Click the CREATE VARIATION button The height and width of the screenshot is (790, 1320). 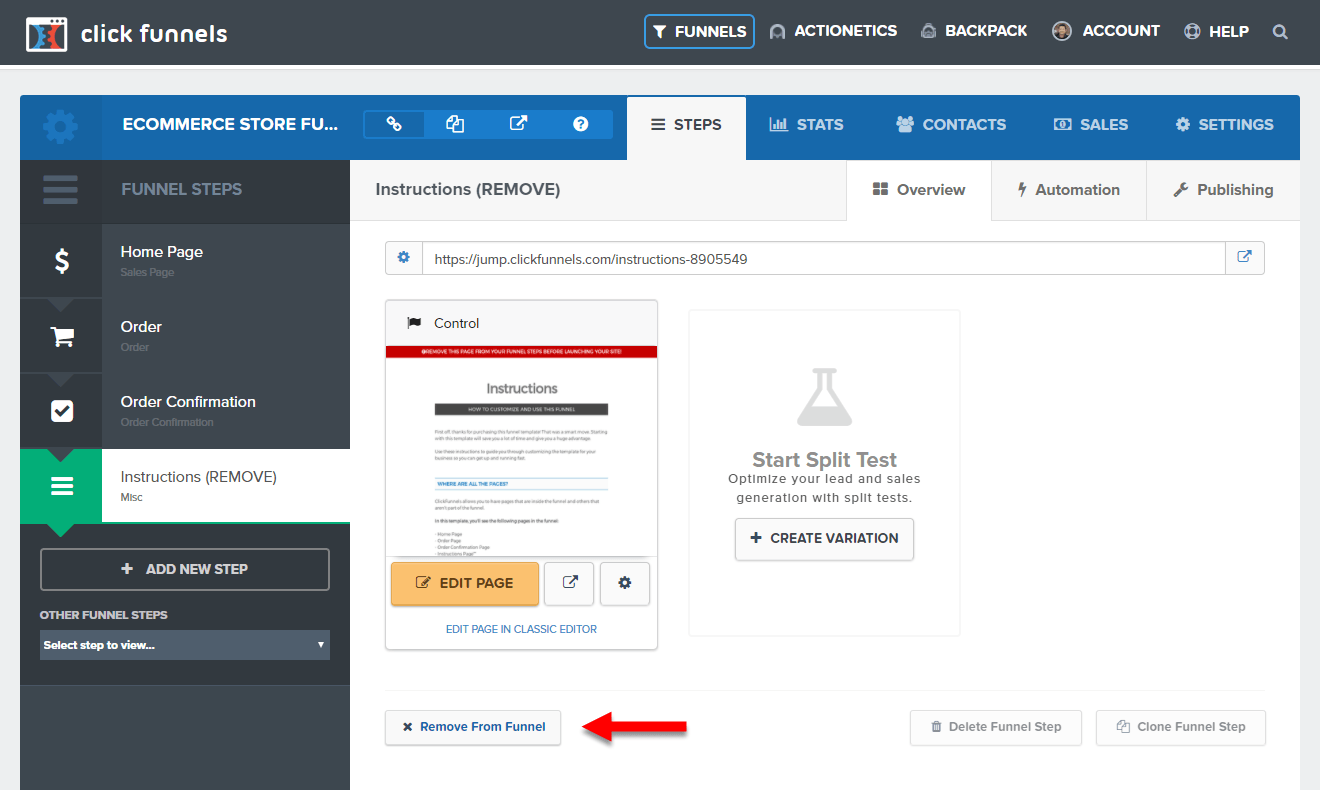click(x=824, y=538)
